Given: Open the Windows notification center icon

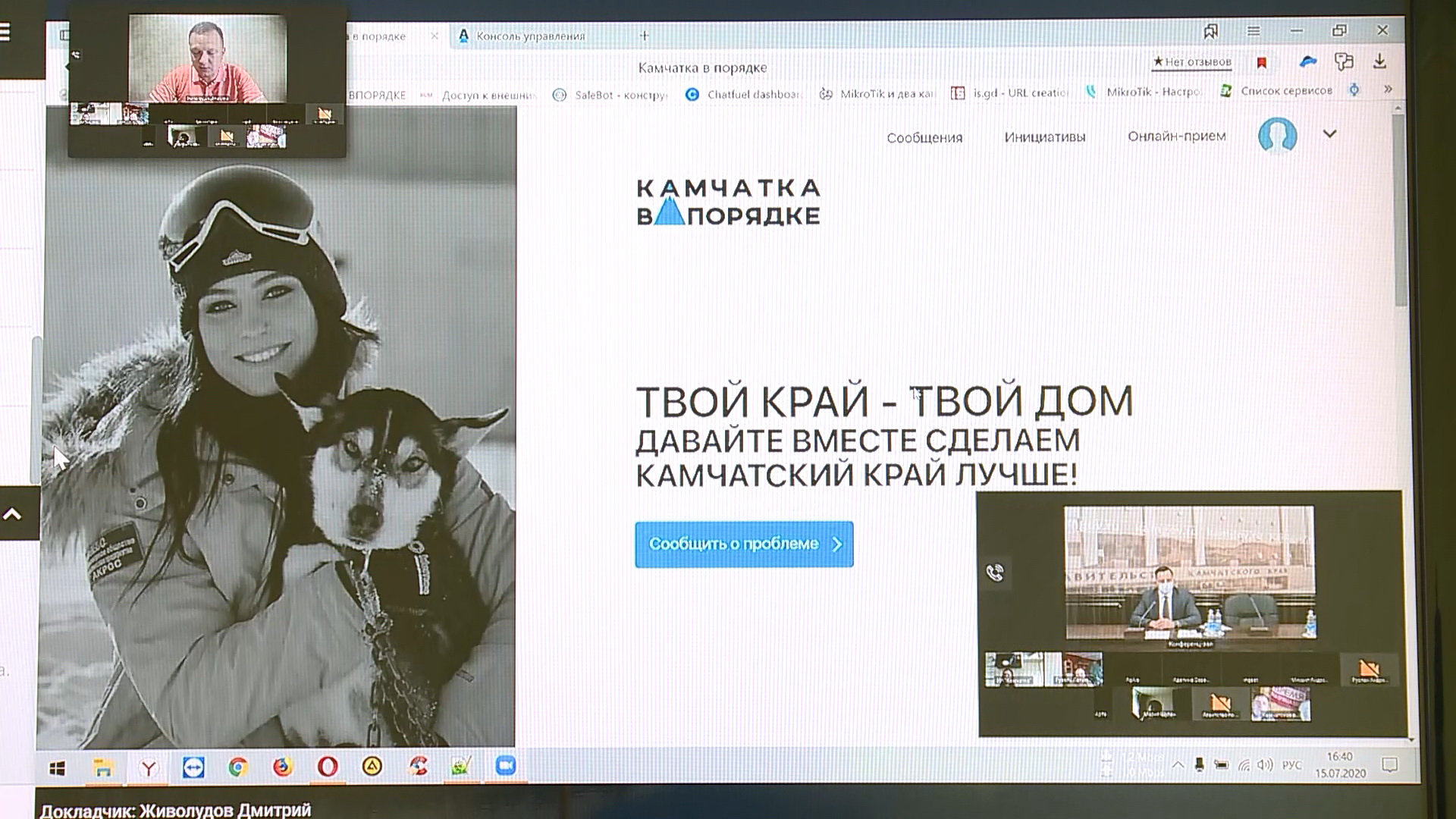Looking at the screenshot, I should (x=1389, y=764).
